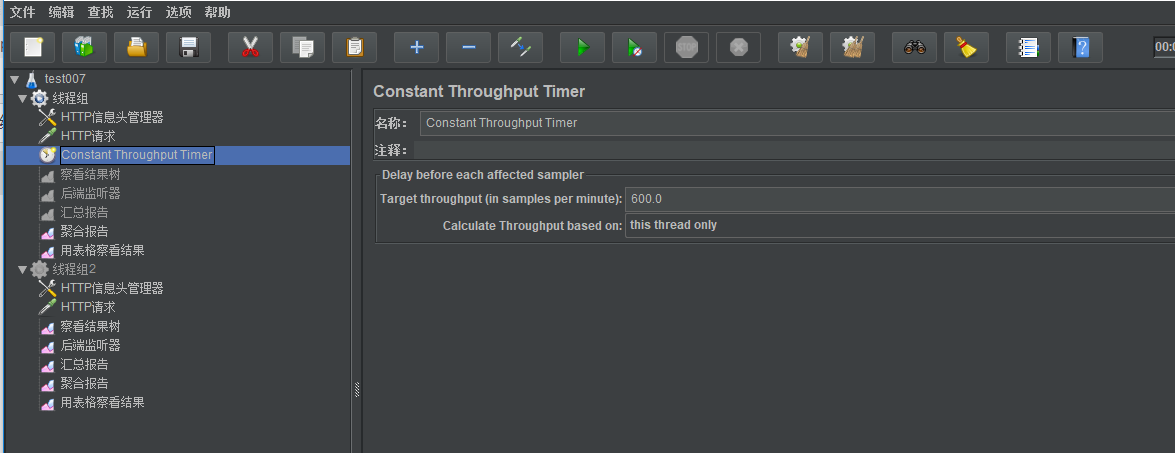Click the gear icon beside 线程组2
Image resolution: width=1175 pixels, height=453 pixels.
[x=39, y=269]
